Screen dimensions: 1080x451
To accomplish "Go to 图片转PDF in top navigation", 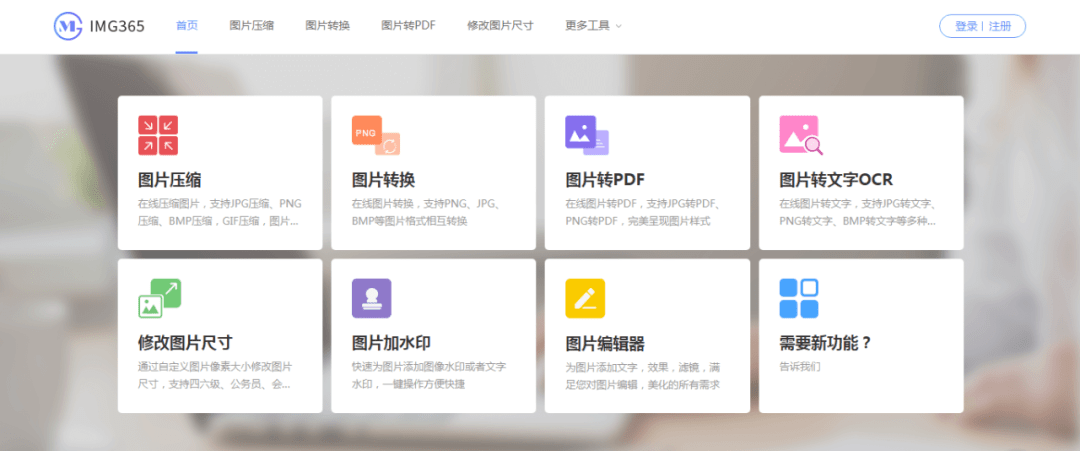I will tap(408, 26).
